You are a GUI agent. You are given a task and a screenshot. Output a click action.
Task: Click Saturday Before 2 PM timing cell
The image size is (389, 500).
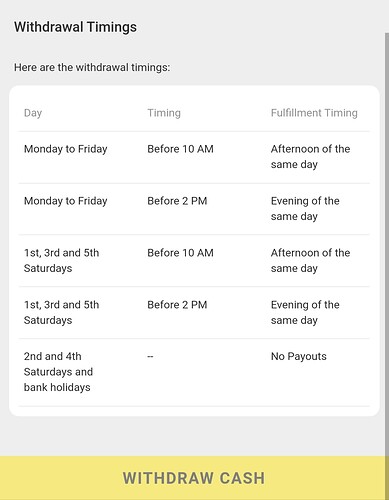[x=177, y=305]
